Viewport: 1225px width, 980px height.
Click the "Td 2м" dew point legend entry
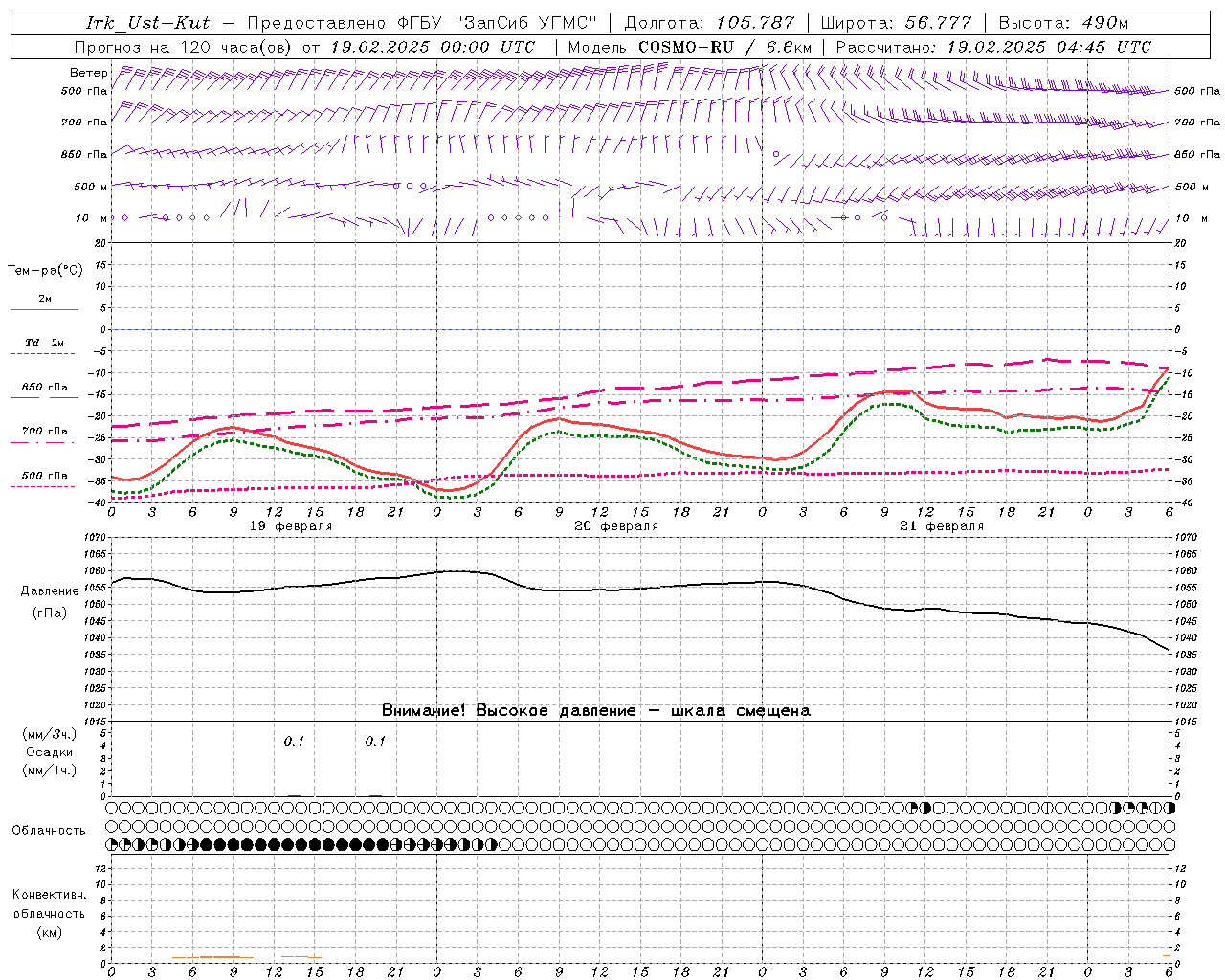click(x=45, y=343)
